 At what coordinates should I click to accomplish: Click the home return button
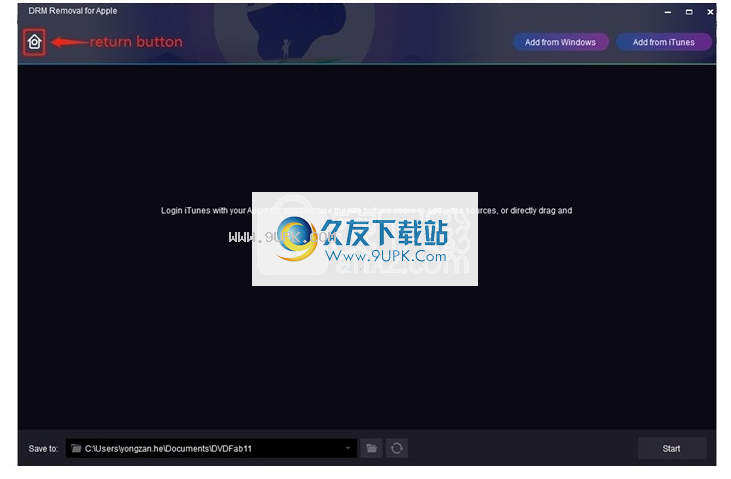pyautogui.click(x=34, y=42)
